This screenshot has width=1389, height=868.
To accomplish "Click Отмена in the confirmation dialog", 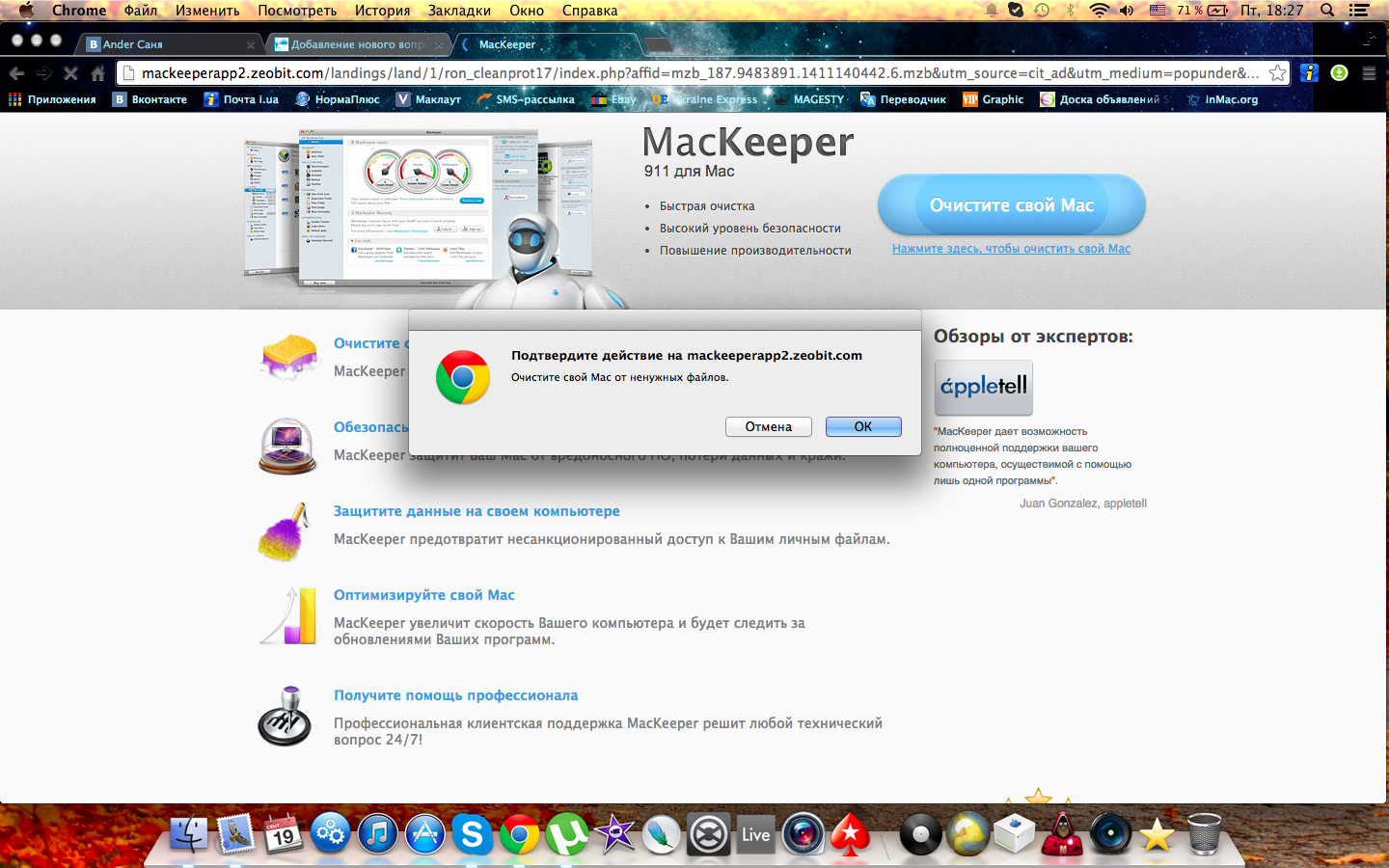I will [769, 426].
